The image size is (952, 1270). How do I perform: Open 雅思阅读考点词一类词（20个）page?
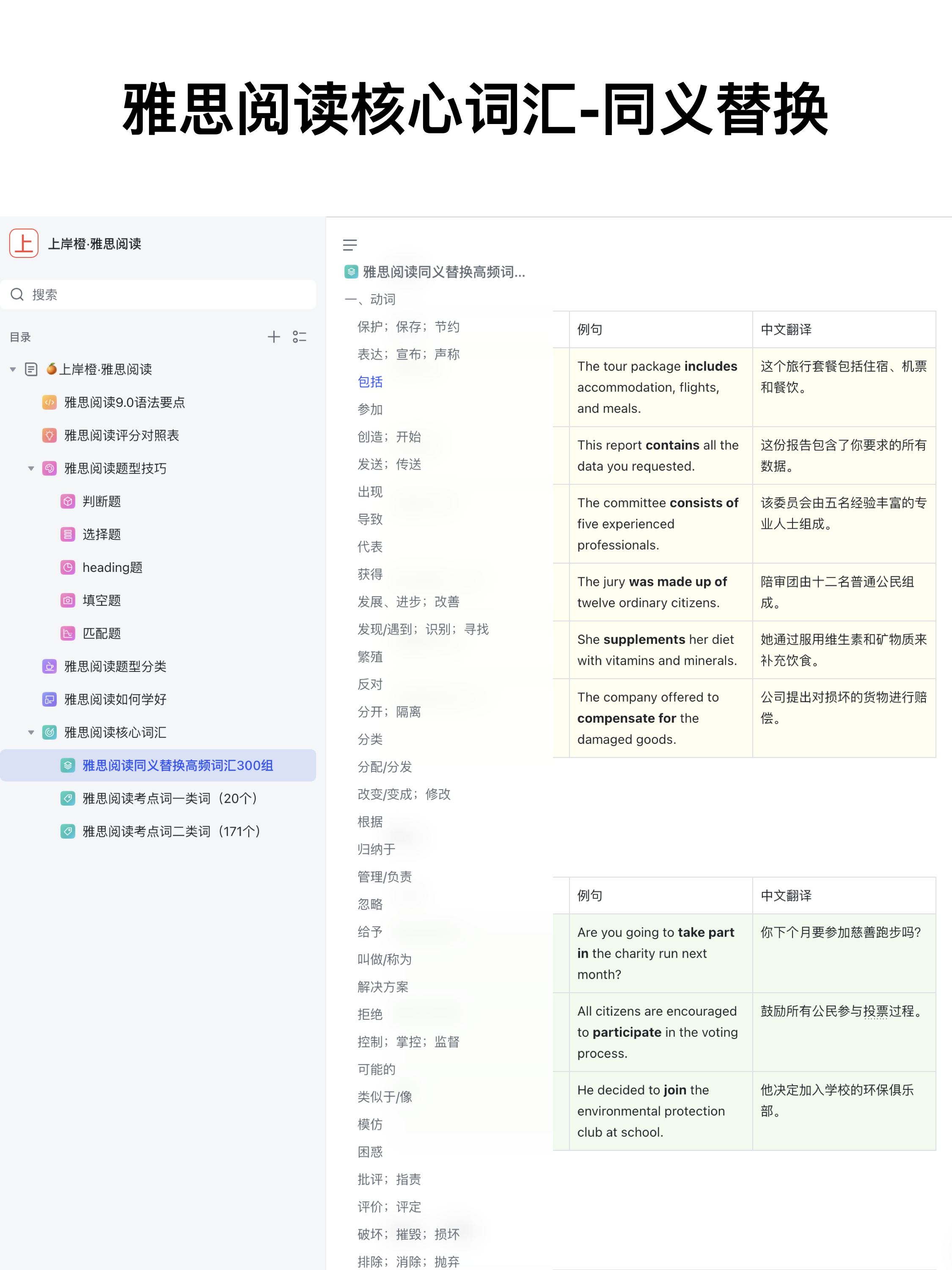(x=169, y=798)
